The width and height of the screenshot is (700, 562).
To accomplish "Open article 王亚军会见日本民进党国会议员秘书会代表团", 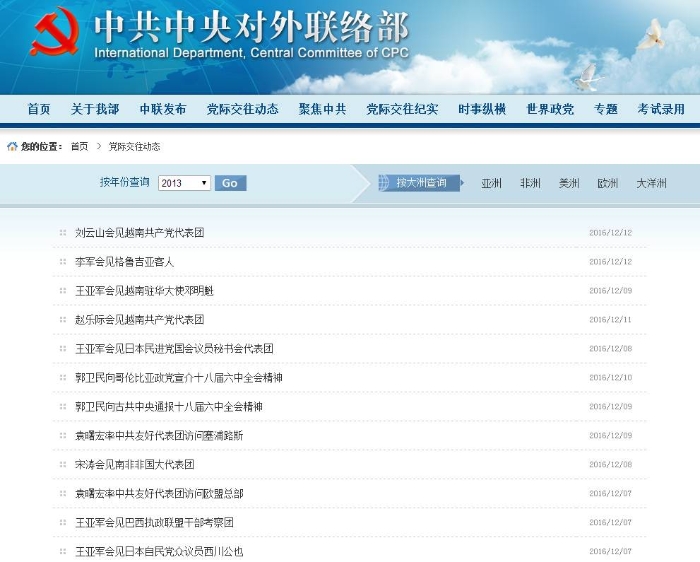I will point(174,349).
